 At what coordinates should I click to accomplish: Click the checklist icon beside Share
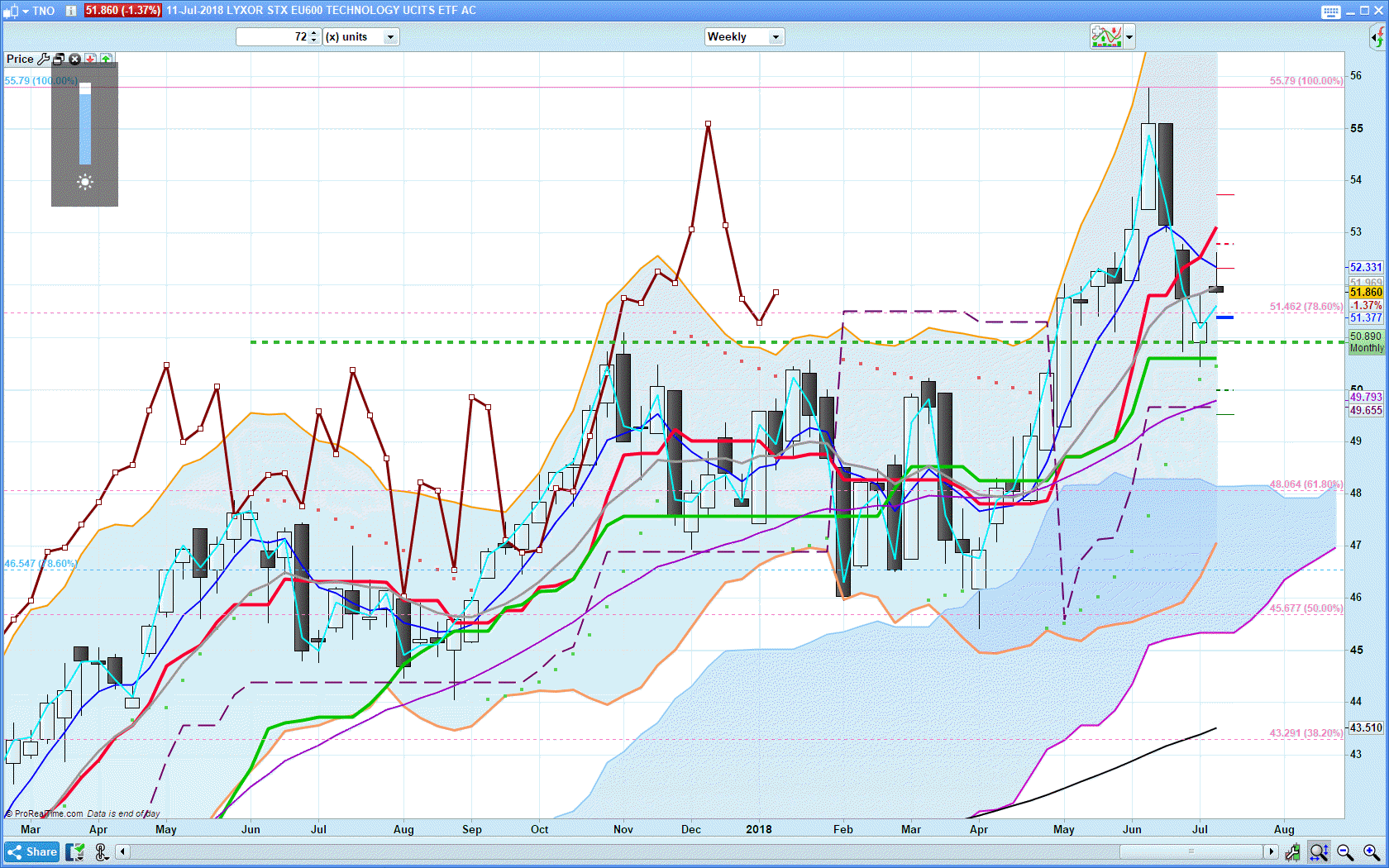pos(75,851)
